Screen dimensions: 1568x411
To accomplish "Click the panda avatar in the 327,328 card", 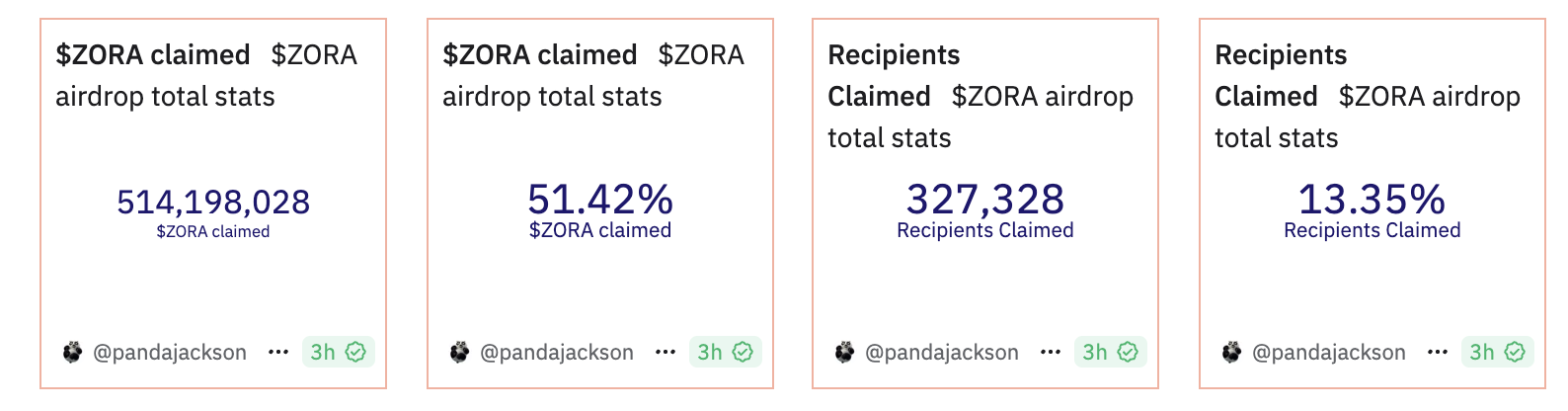I will click(x=844, y=353).
